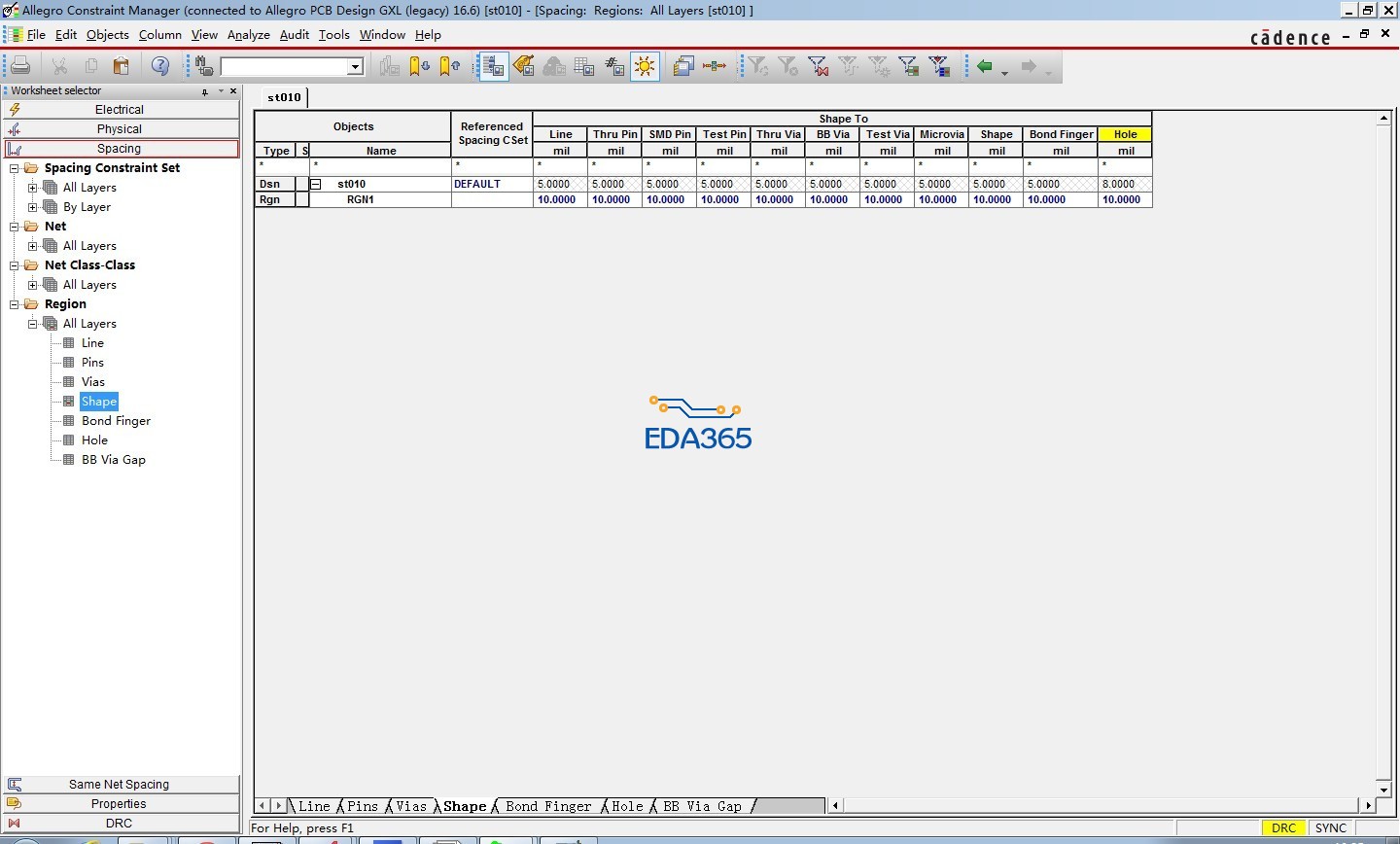Collapse the Spacing Constraint Set folder

point(15,168)
